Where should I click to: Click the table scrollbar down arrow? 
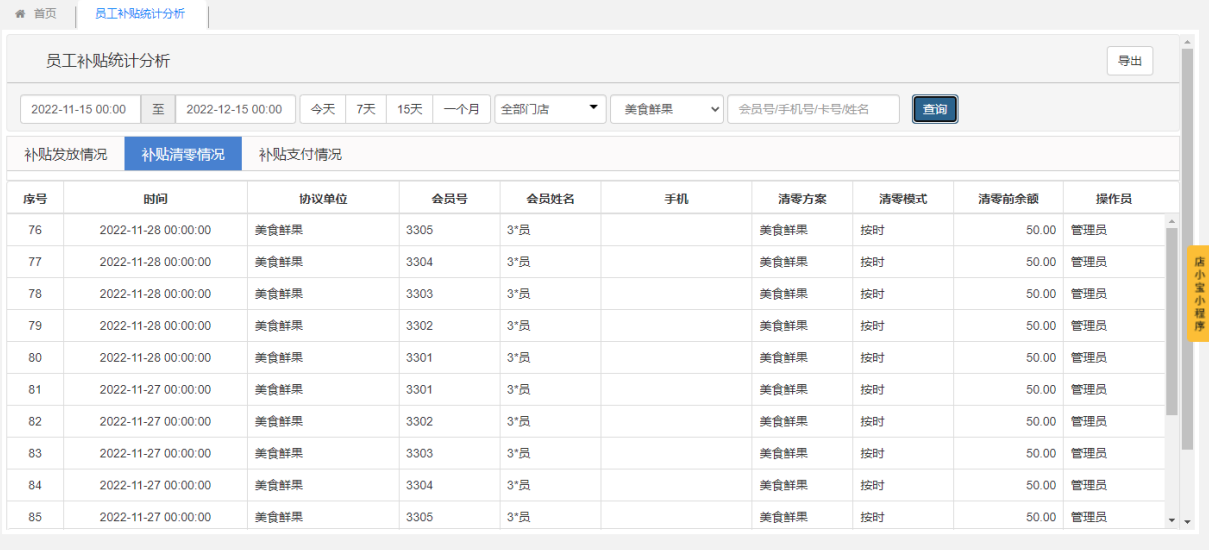point(1172,520)
